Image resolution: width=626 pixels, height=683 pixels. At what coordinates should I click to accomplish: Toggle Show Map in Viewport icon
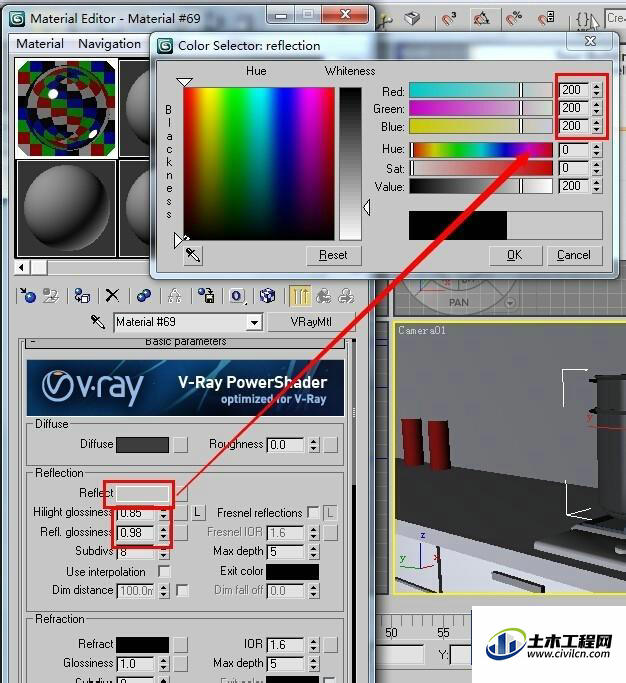click(x=267, y=296)
